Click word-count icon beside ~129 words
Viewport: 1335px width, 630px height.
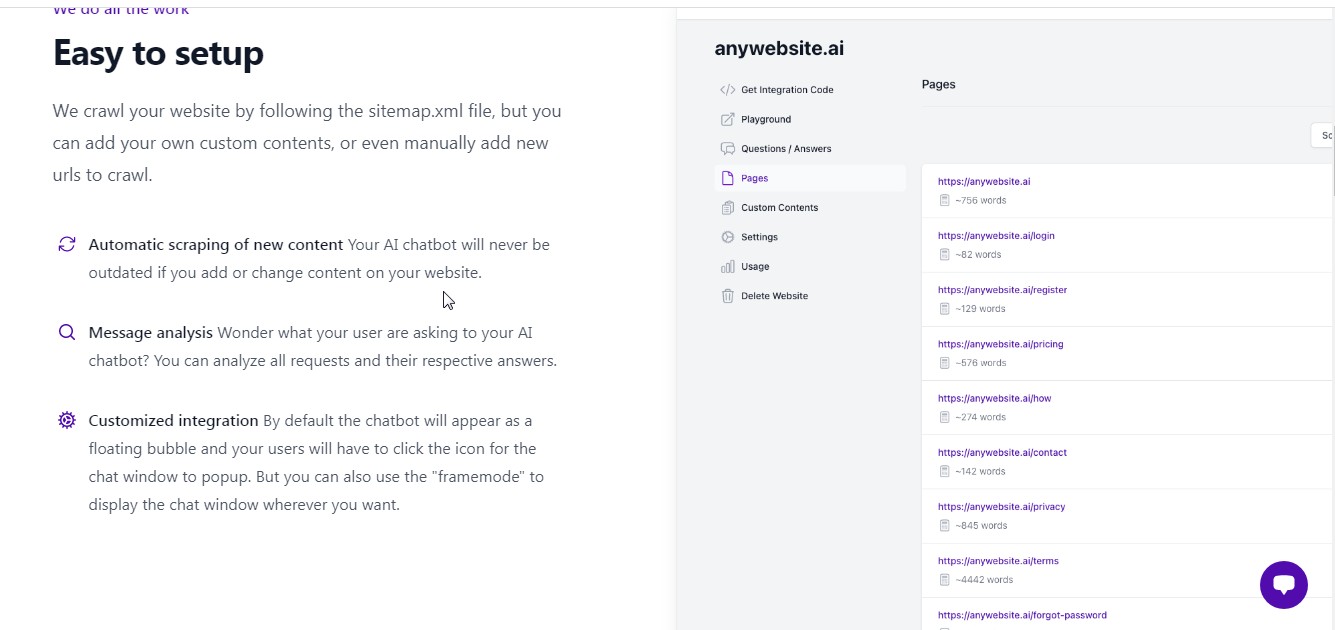pyautogui.click(x=944, y=308)
